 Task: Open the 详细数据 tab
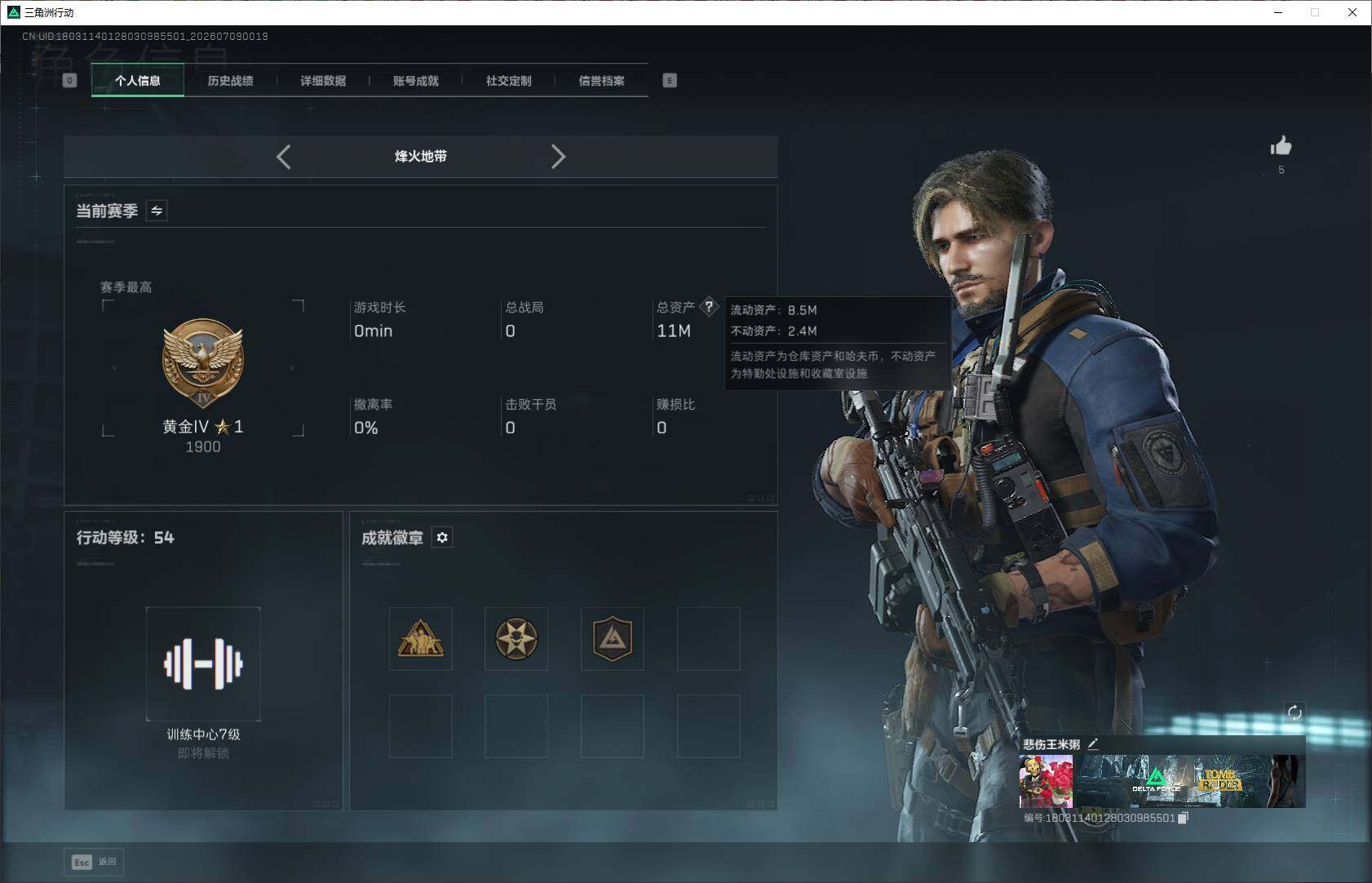(323, 81)
